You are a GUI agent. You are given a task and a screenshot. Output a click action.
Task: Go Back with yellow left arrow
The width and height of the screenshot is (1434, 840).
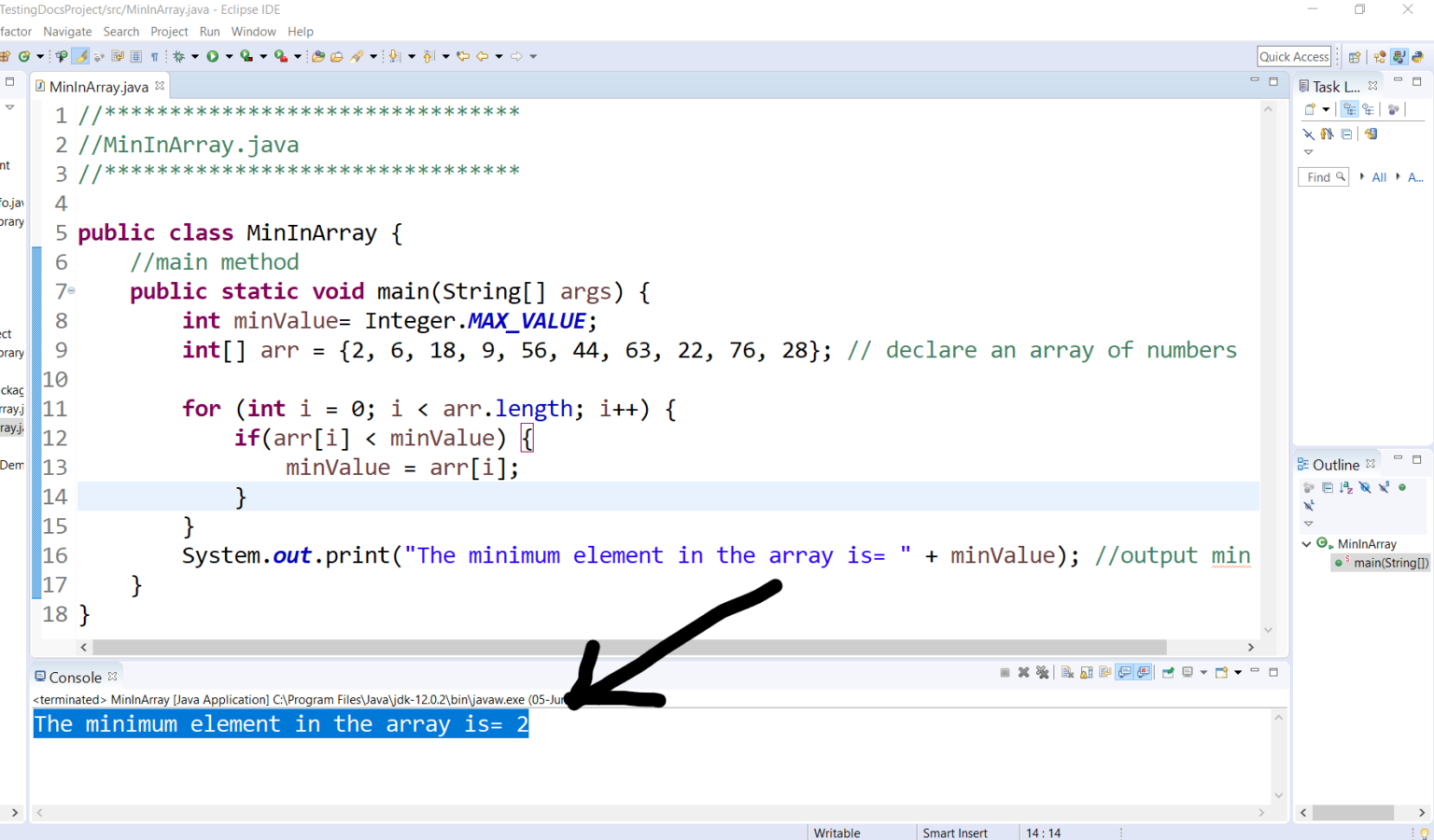(482, 56)
